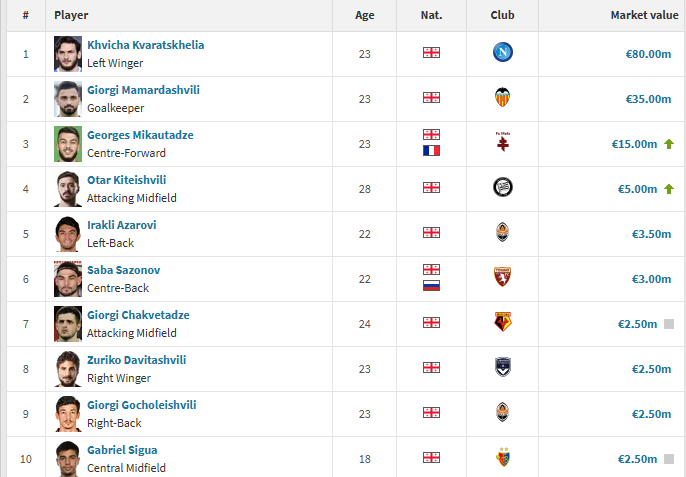Click the Sturm Graz crest in row 4
686x477 pixels.
coord(502,188)
